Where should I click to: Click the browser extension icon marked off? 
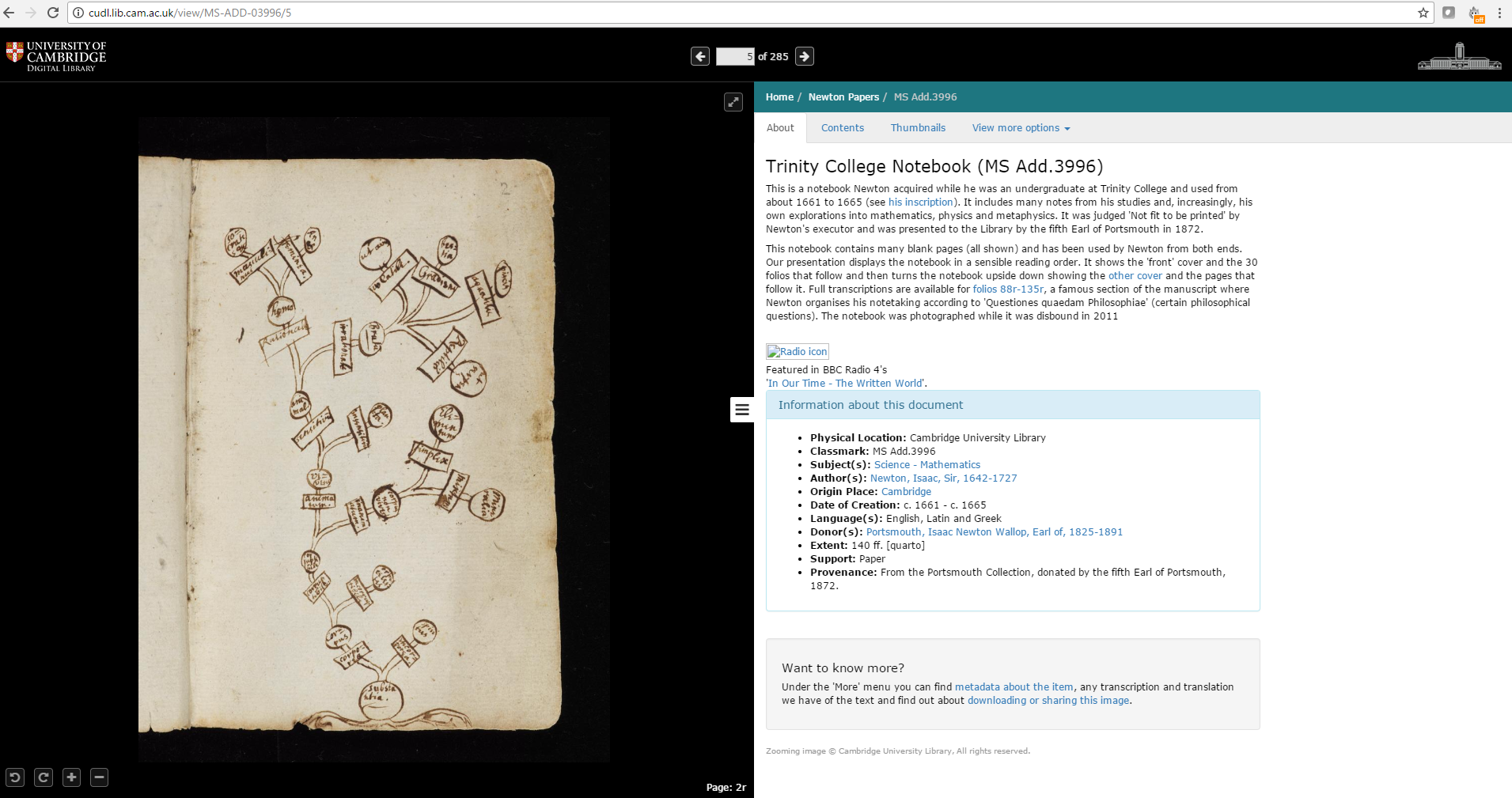coord(1476,13)
